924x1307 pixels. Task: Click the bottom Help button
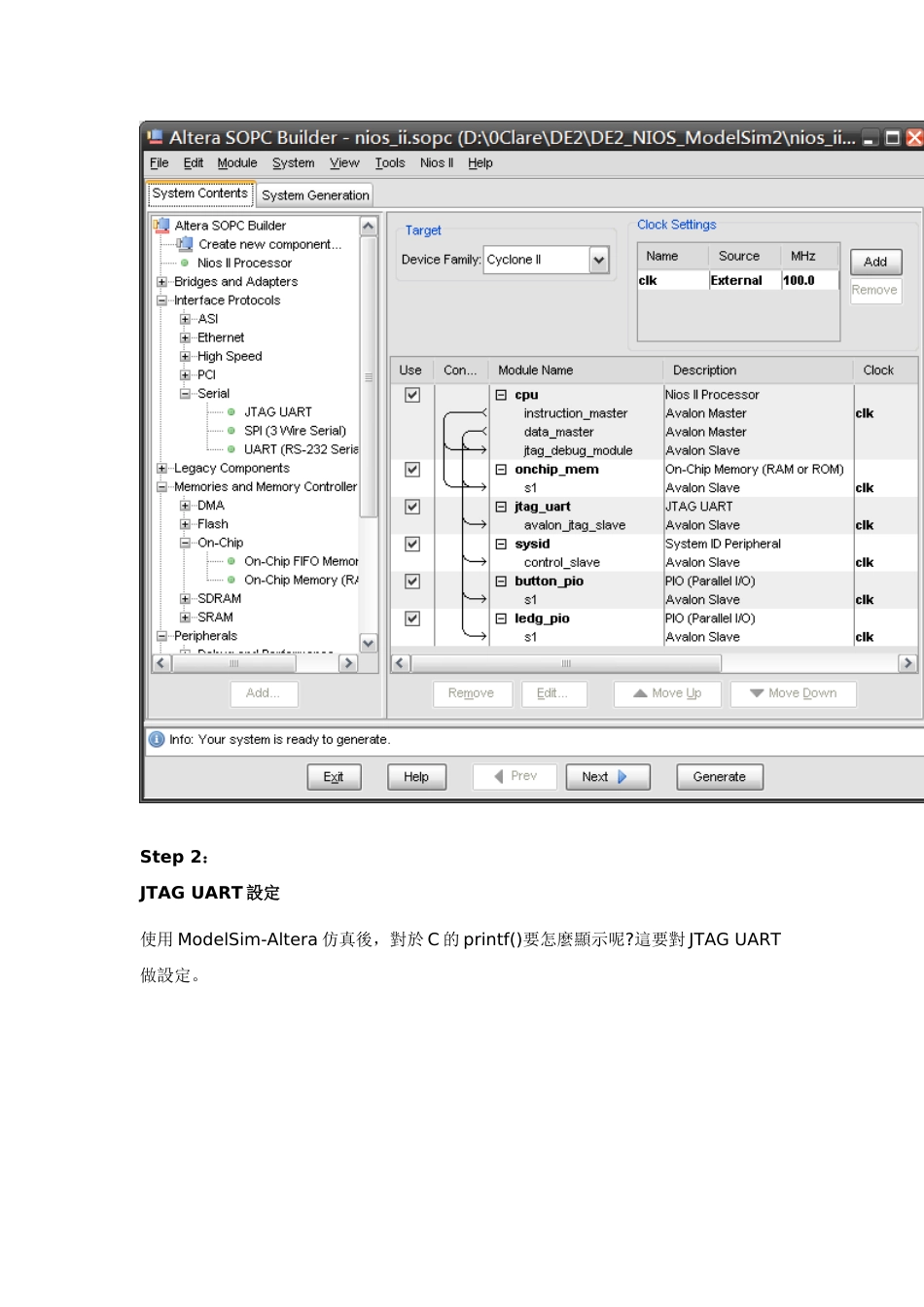(x=416, y=777)
